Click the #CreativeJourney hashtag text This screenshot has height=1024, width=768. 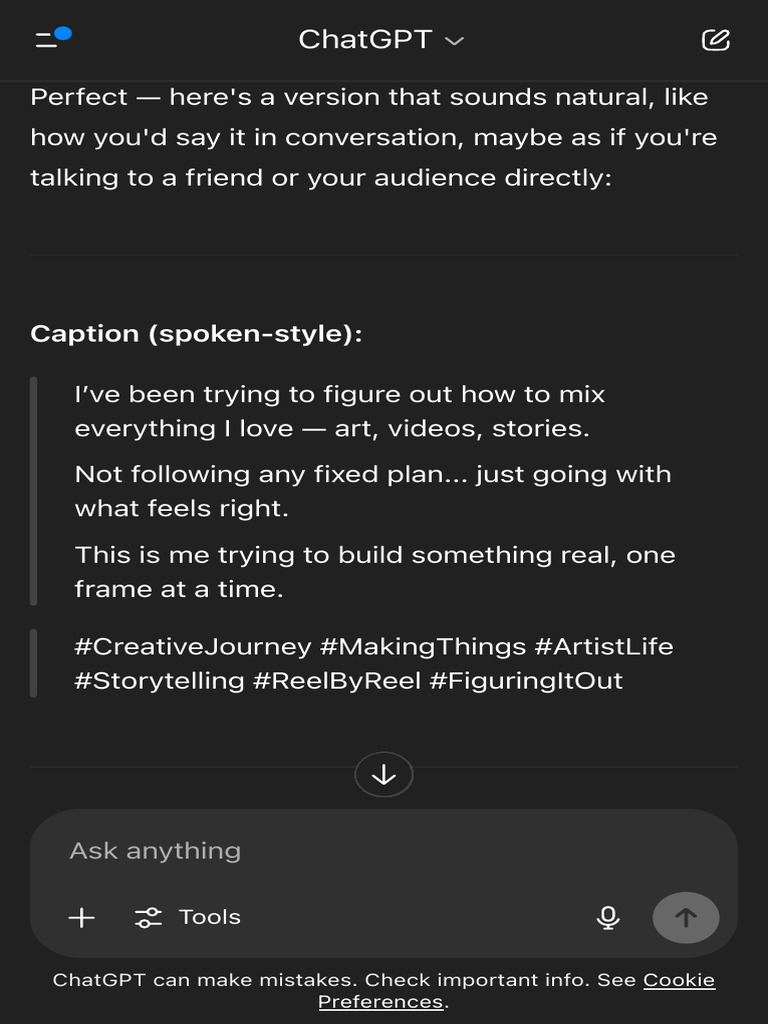pos(193,647)
